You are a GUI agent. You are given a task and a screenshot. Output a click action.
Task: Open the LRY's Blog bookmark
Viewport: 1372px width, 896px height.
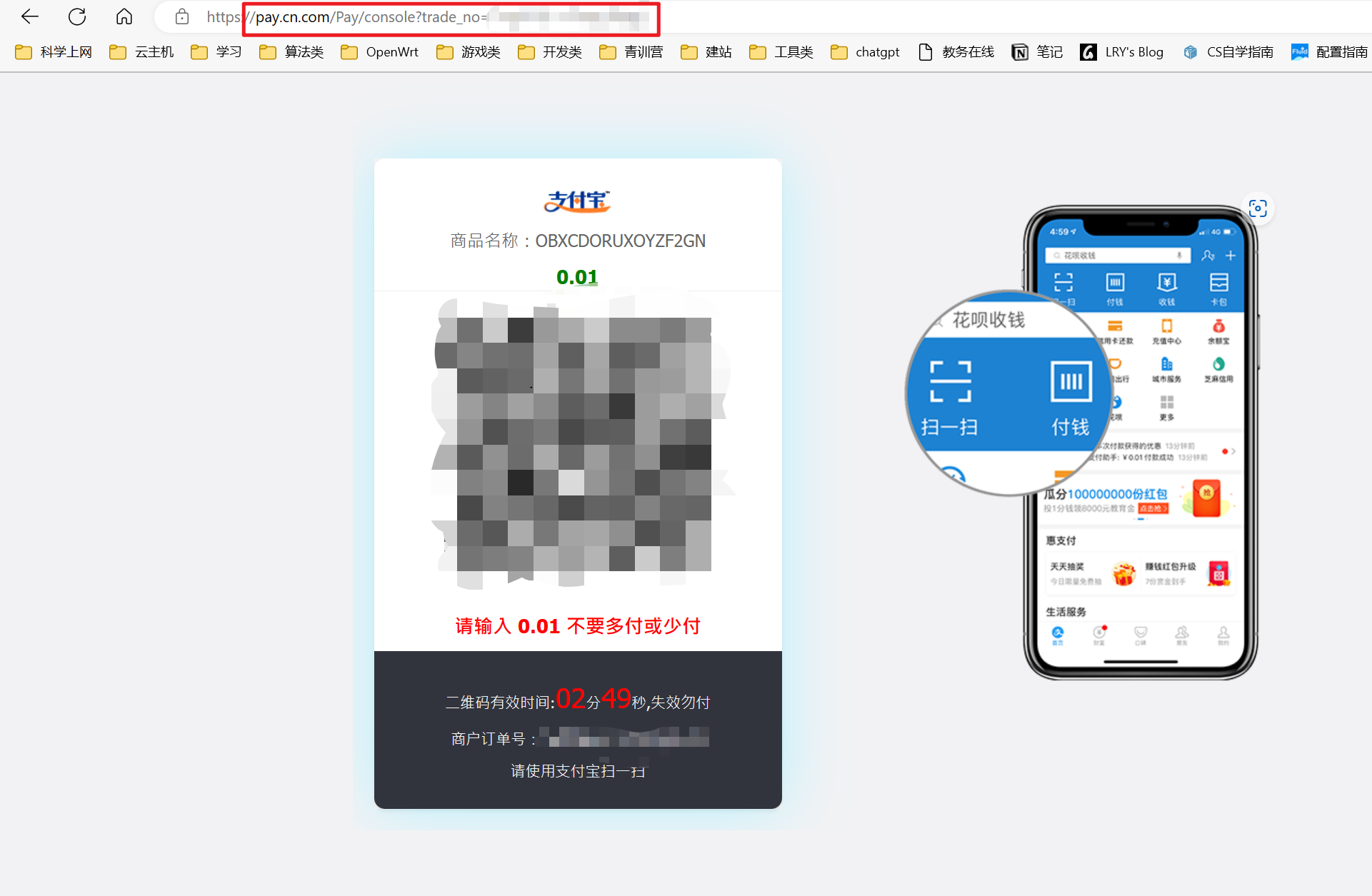[1122, 52]
